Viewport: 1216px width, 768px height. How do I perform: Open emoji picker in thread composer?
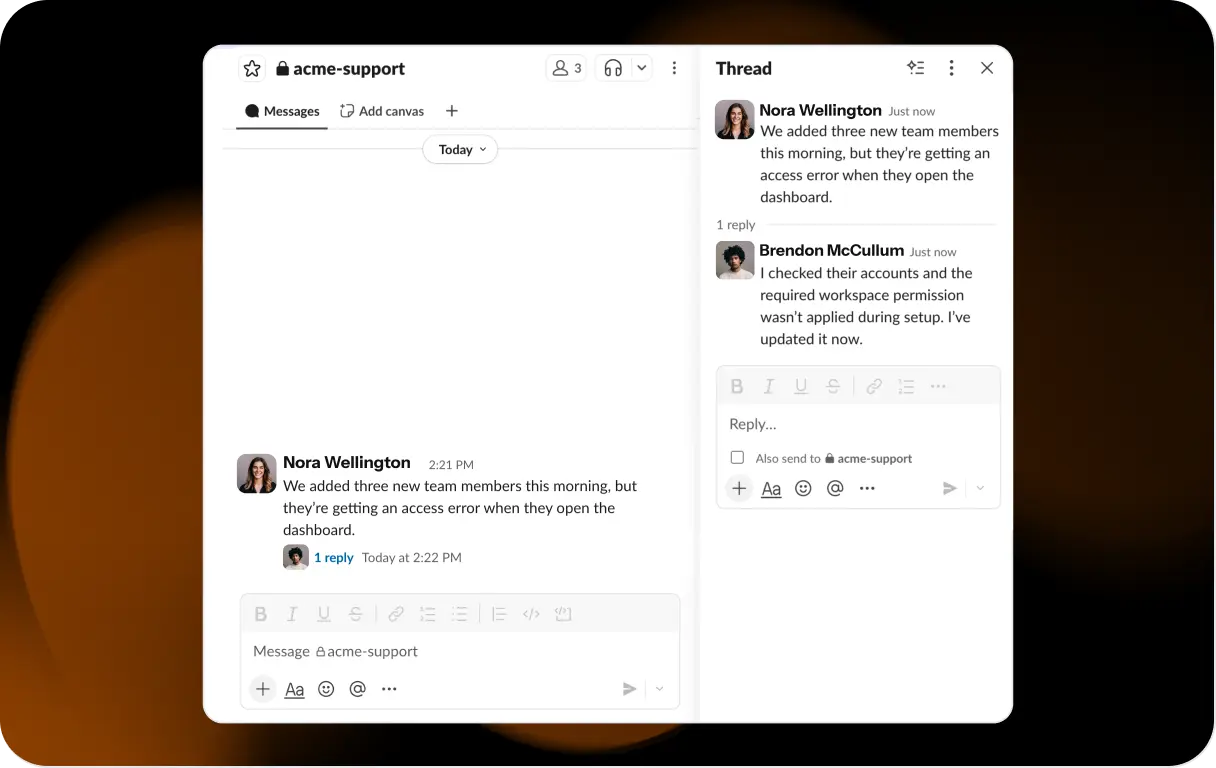(x=803, y=488)
